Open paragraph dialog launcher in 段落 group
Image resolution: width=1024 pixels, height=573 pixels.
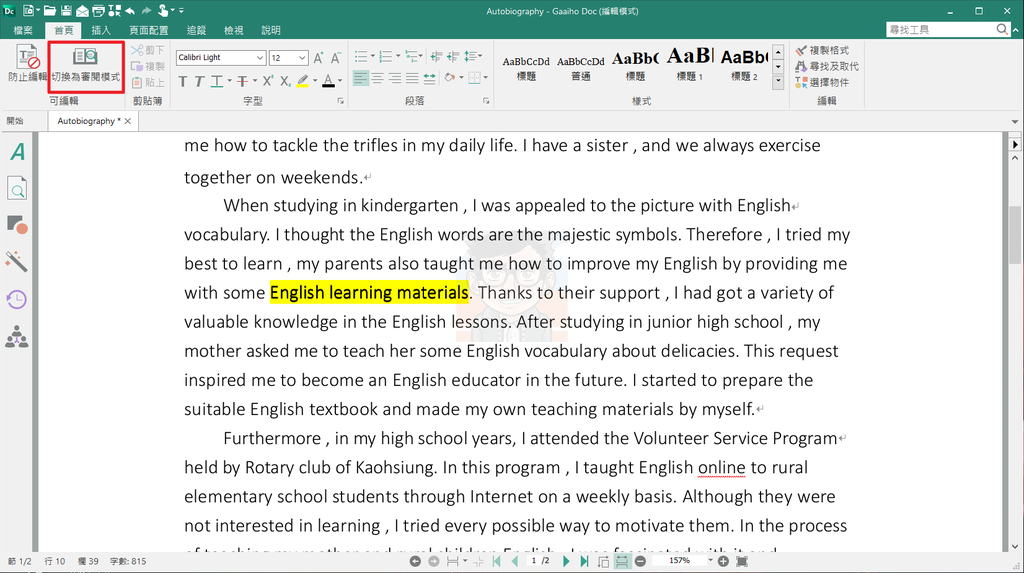(486, 101)
